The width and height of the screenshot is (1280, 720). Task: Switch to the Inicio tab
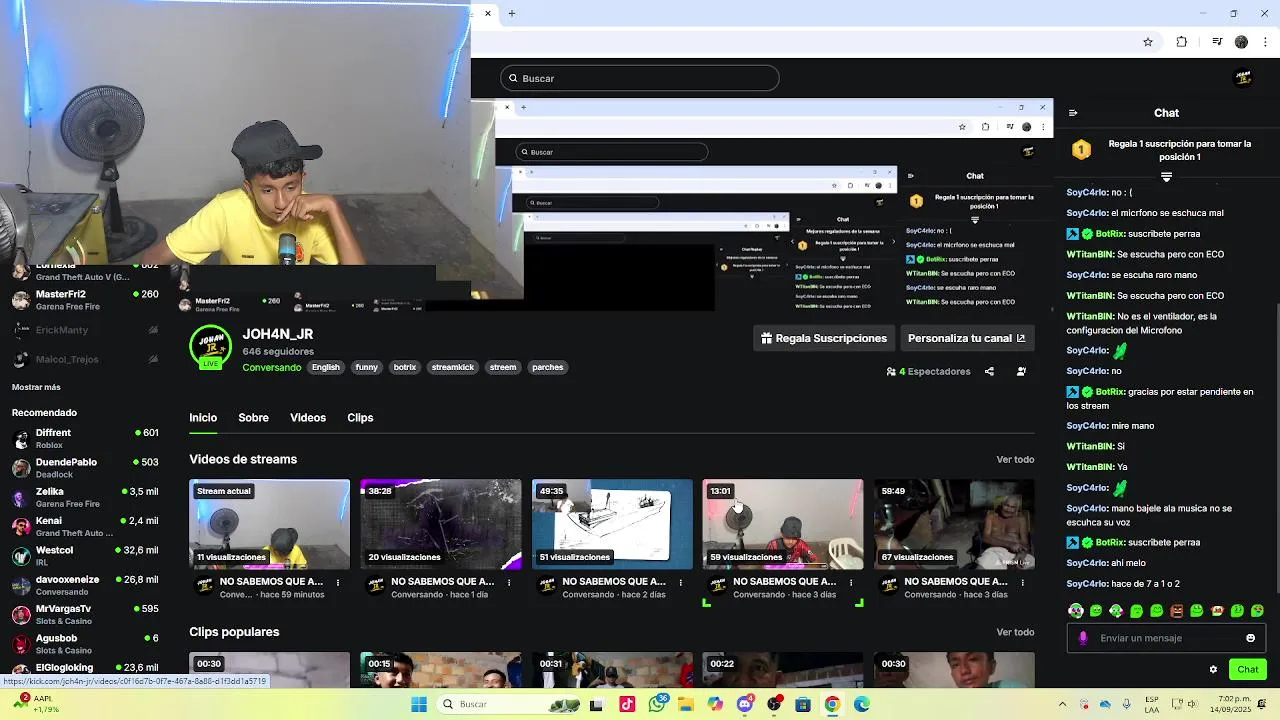203,418
